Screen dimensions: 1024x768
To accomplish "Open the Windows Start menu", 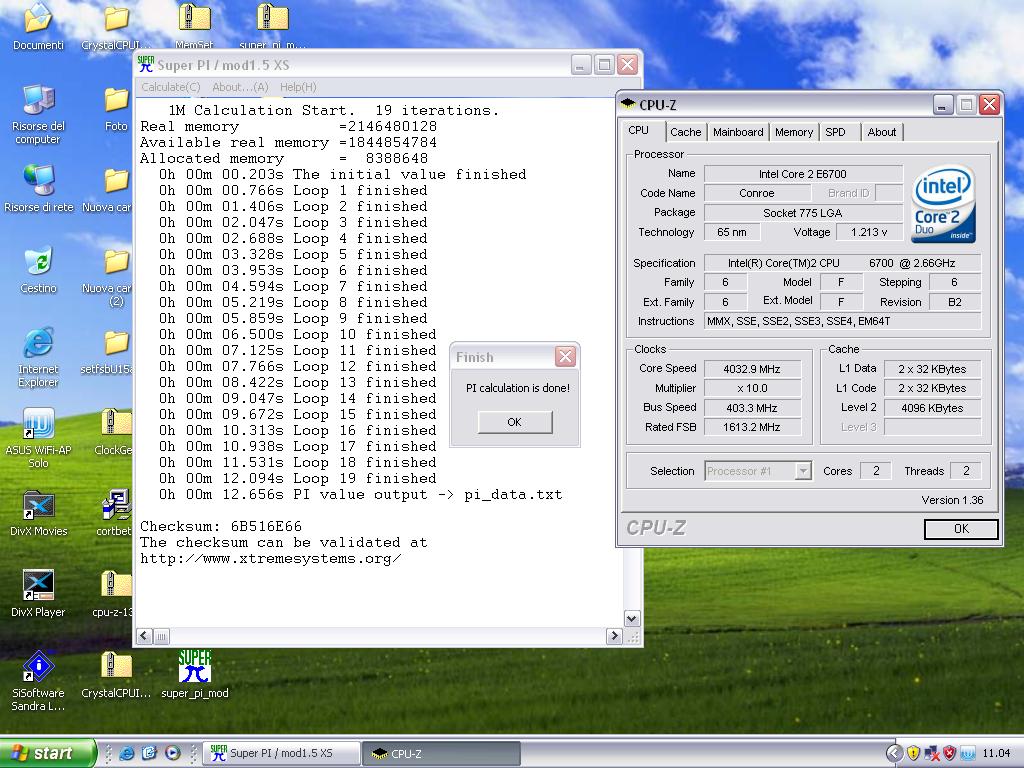I will pos(46,753).
